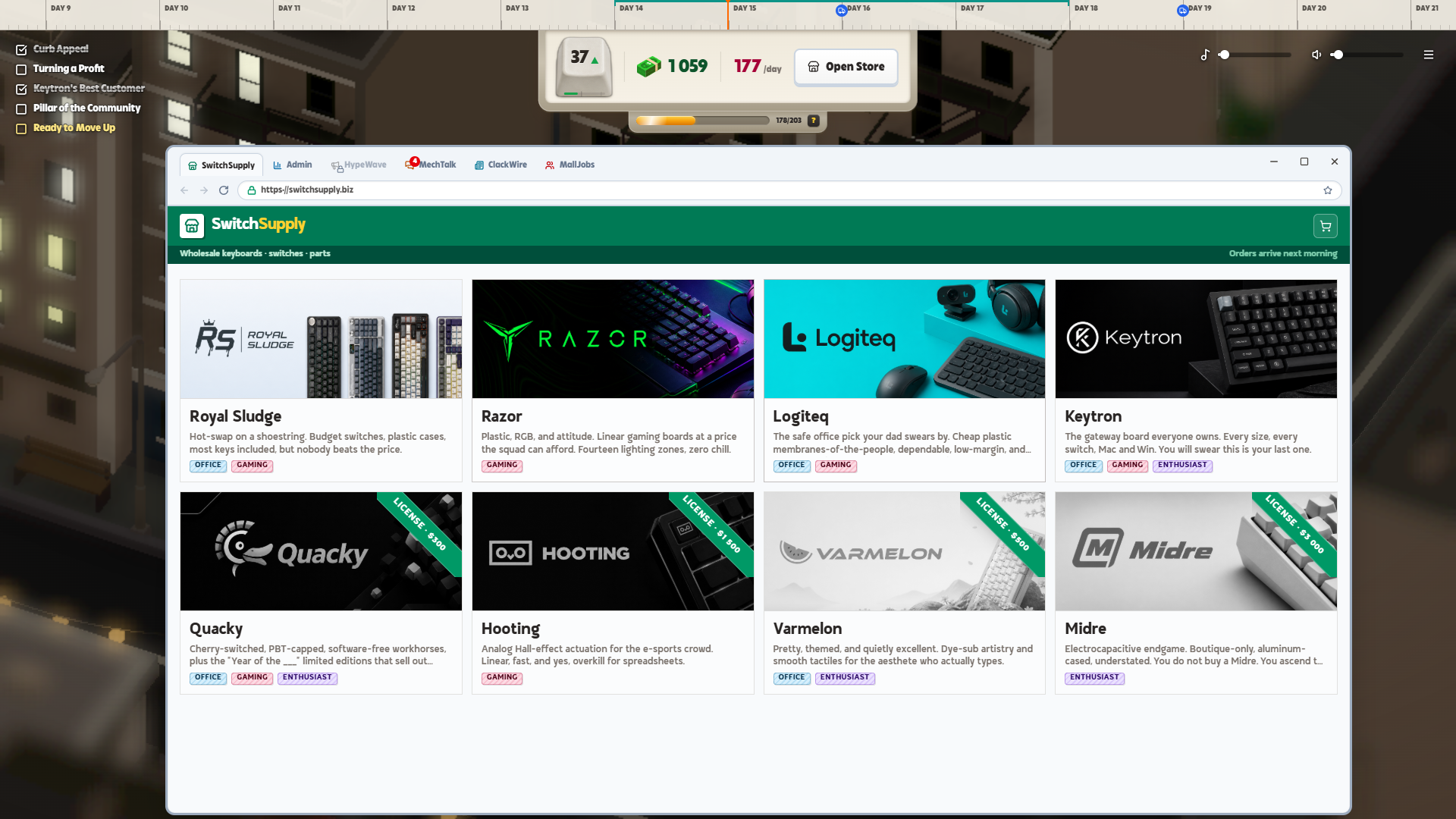
Task: Click the DAY 16 timeline event marker
Action: pos(841,11)
